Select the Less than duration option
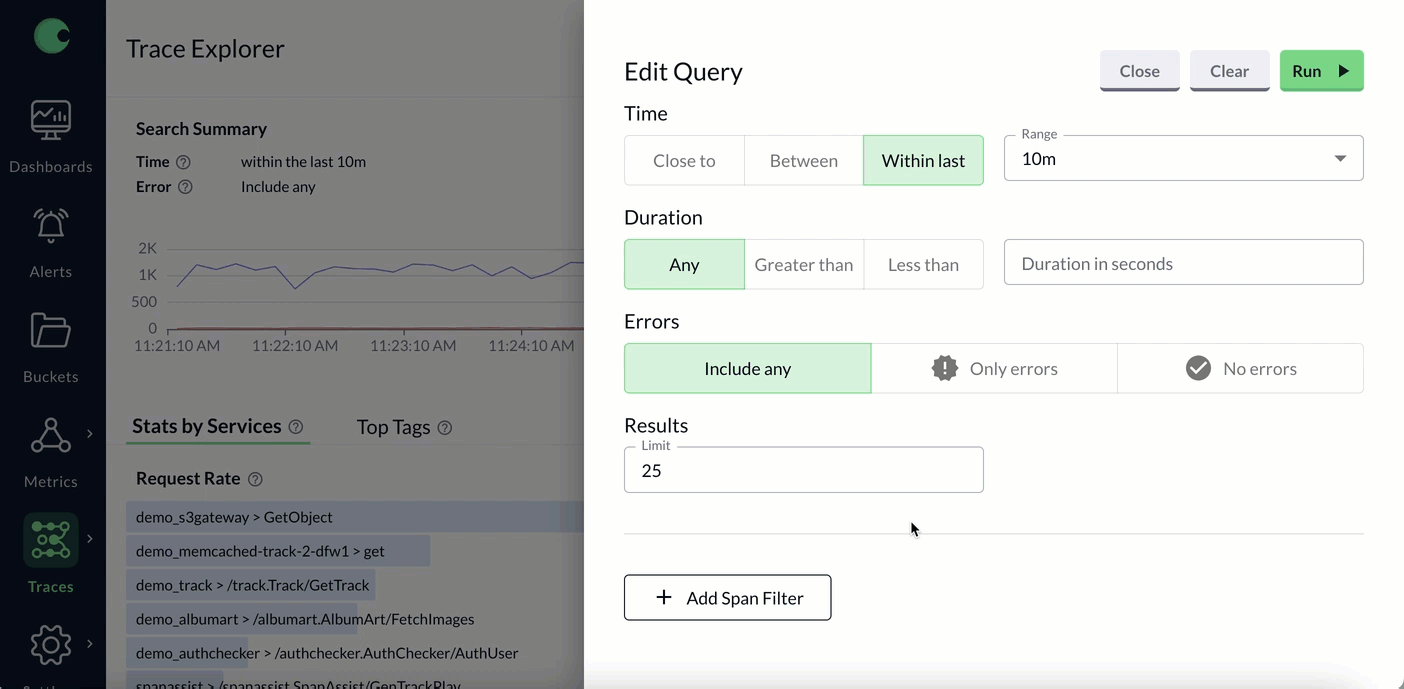This screenshot has width=1404, height=689. [923, 264]
